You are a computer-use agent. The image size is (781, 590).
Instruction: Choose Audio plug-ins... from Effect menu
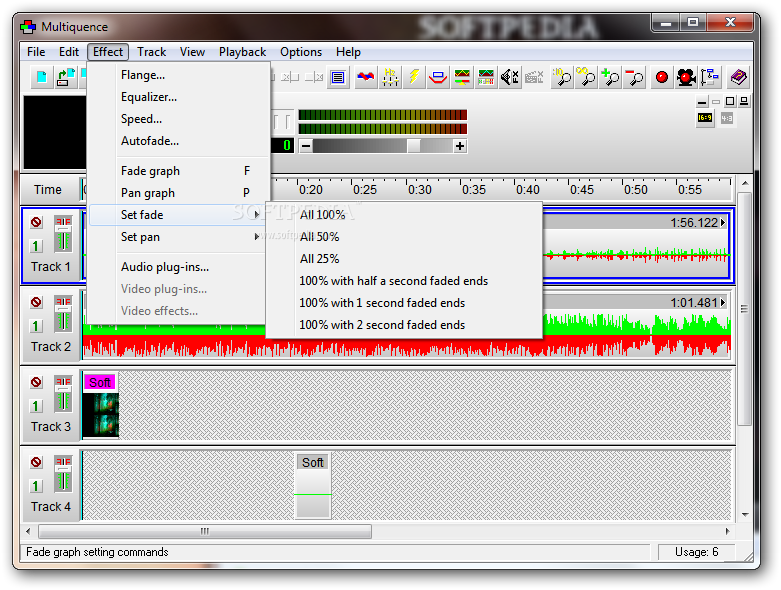tap(178, 267)
